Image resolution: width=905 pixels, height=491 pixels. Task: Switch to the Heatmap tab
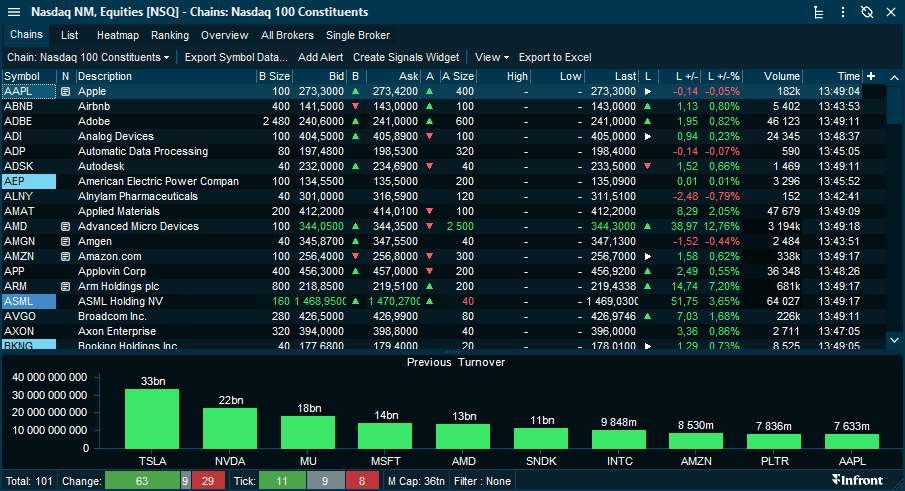pyautogui.click(x=118, y=35)
